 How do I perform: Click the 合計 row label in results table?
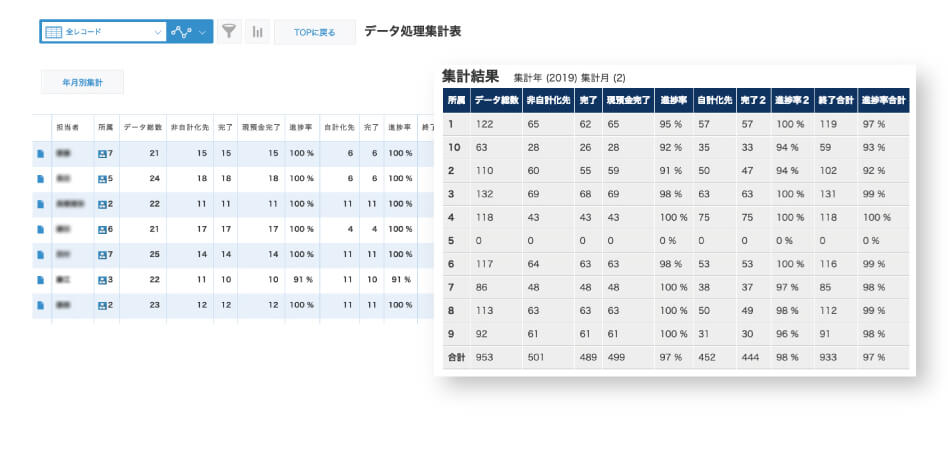pos(456,357)
